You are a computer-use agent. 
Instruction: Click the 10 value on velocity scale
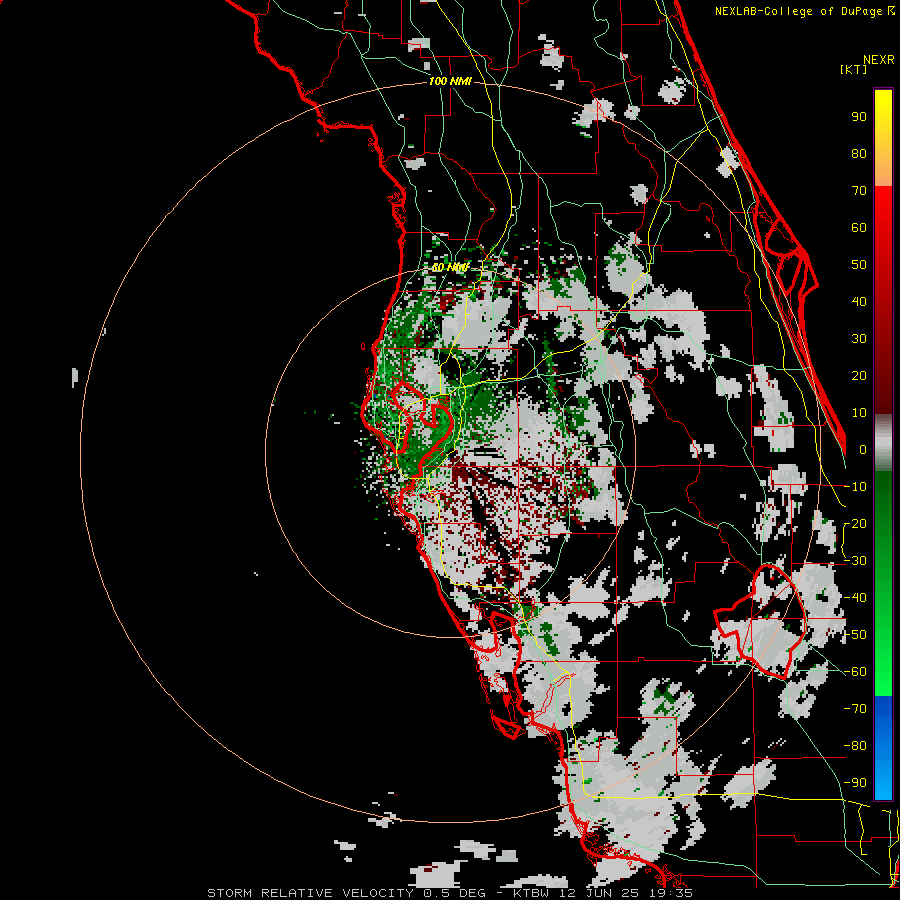[x=859, y=413]
